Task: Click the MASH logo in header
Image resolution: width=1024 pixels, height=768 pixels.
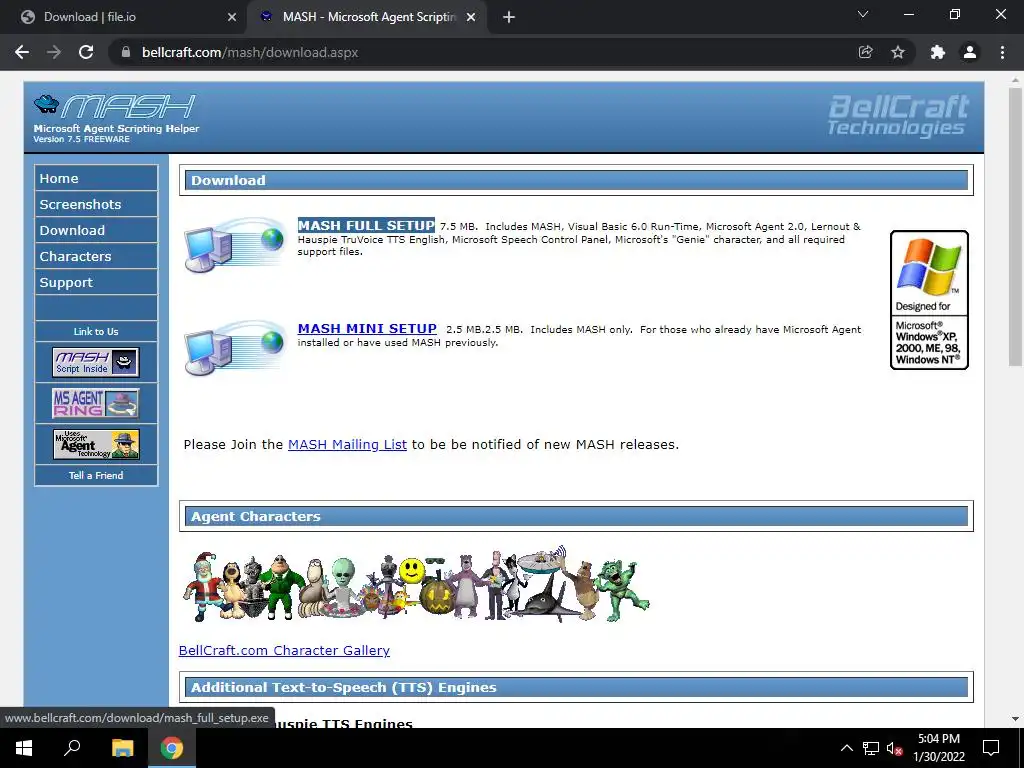Action: point(115,106)
